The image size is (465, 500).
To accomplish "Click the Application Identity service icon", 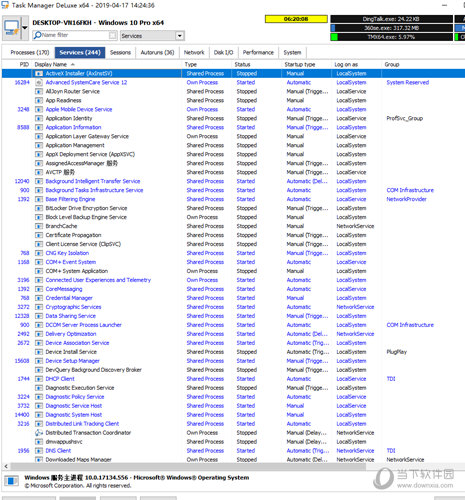I will click(39, 118).
